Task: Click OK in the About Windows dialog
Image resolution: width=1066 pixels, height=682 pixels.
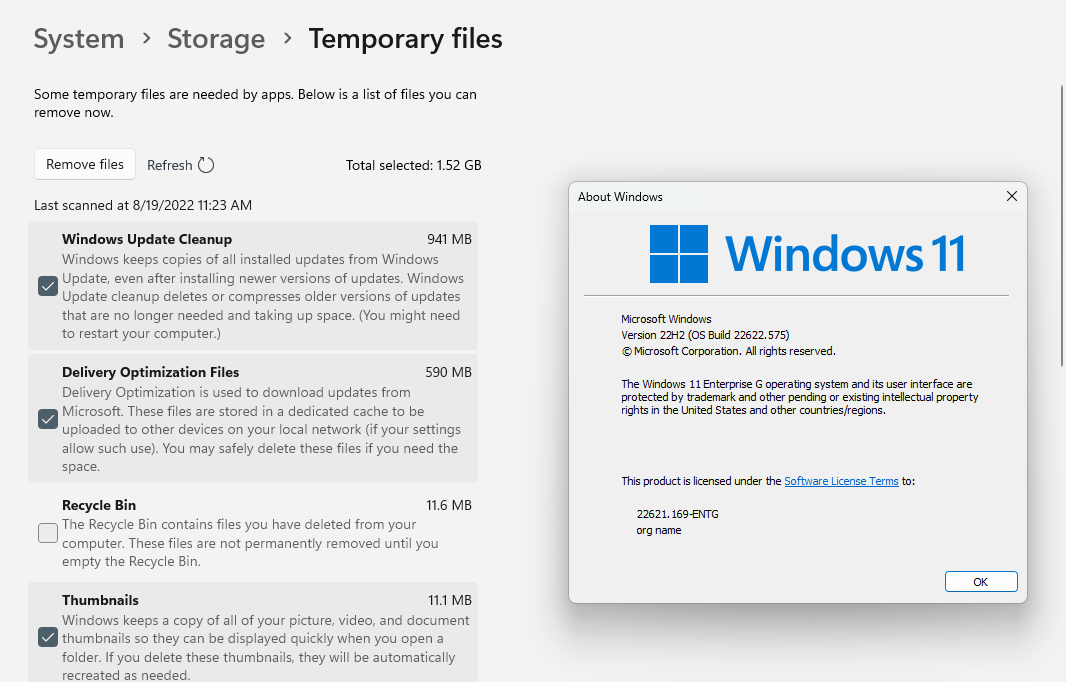Action: (x=980, y=581)
